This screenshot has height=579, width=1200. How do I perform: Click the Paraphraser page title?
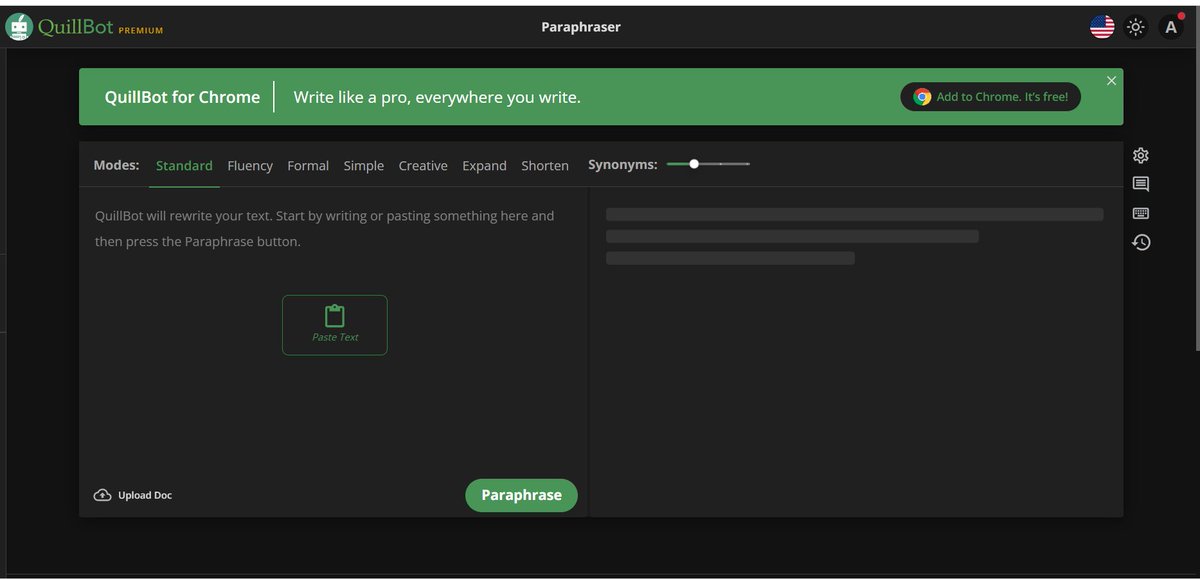point(581,27)
